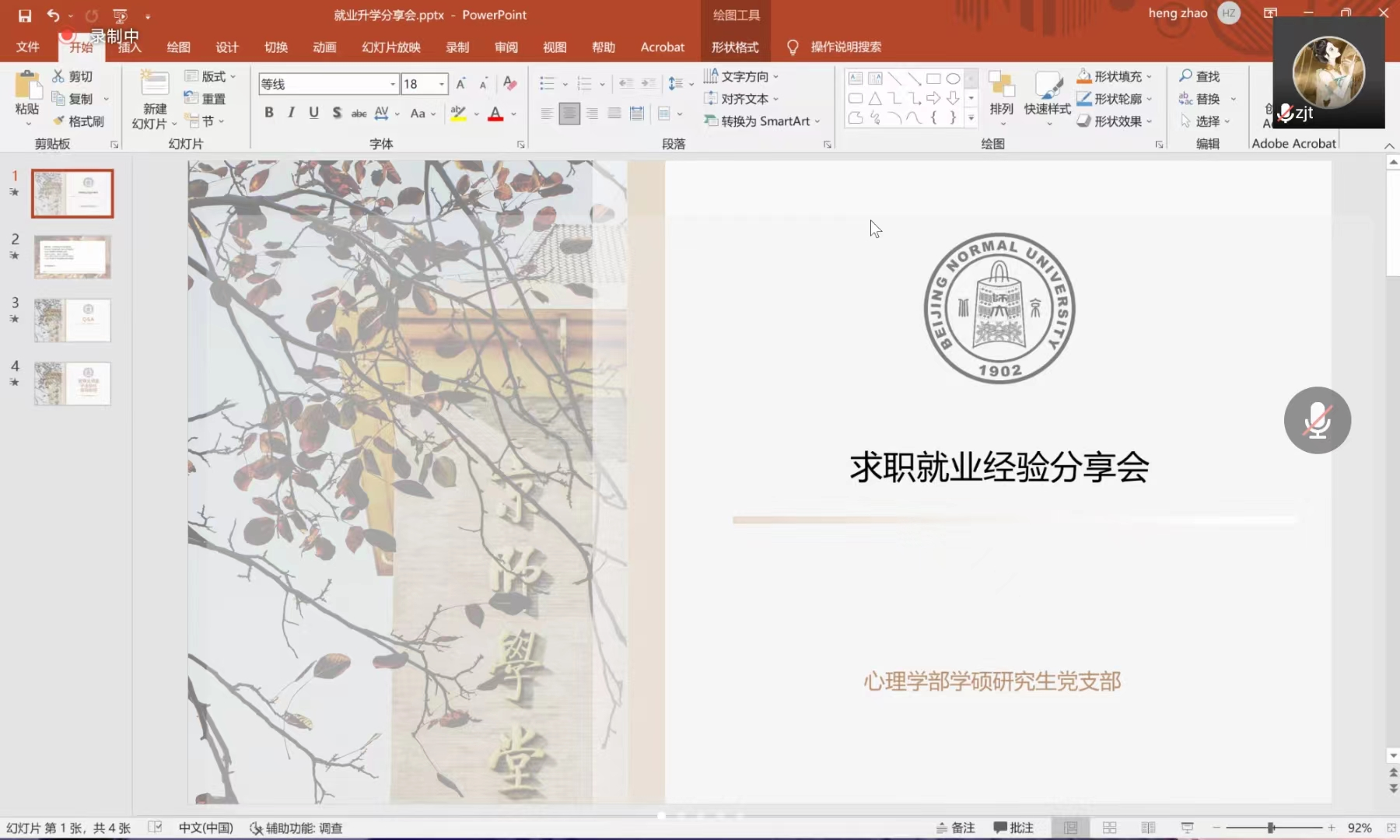Expand the font name 等线 dropdown

(393, 84)
